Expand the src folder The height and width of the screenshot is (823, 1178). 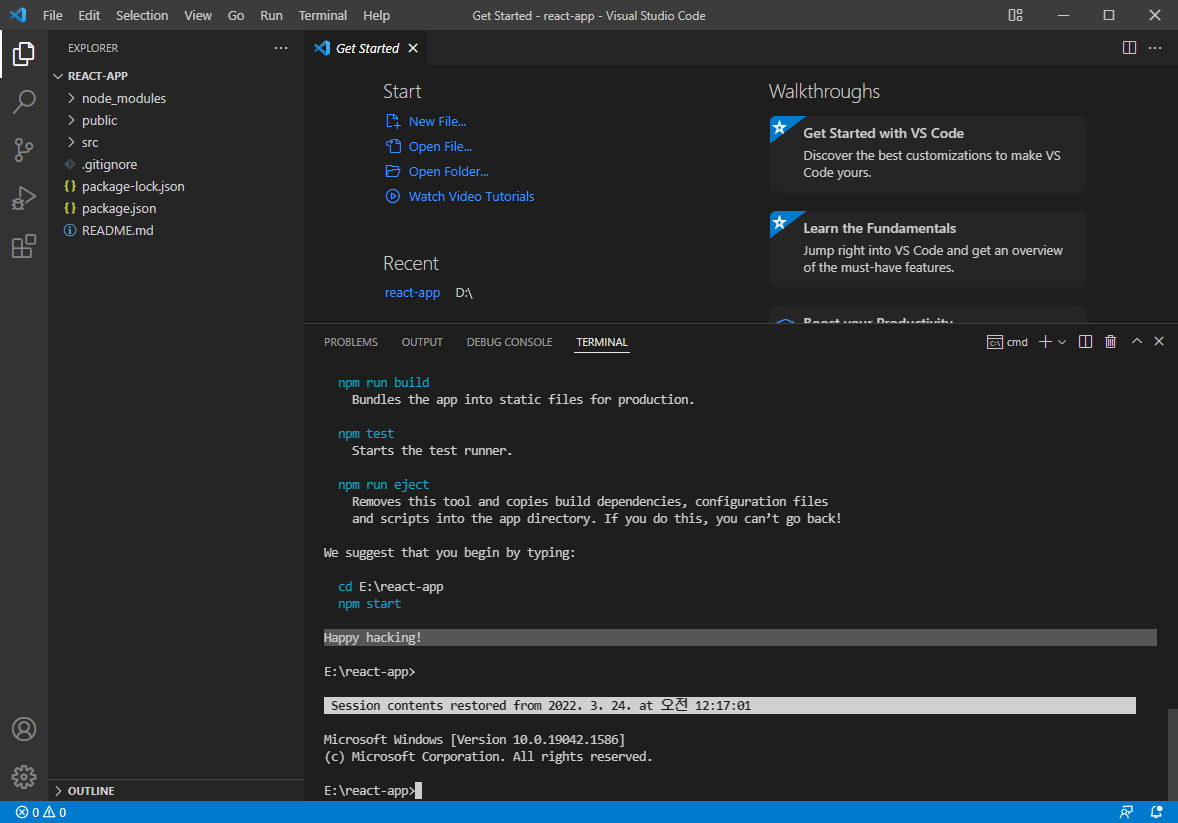[176, 142]
